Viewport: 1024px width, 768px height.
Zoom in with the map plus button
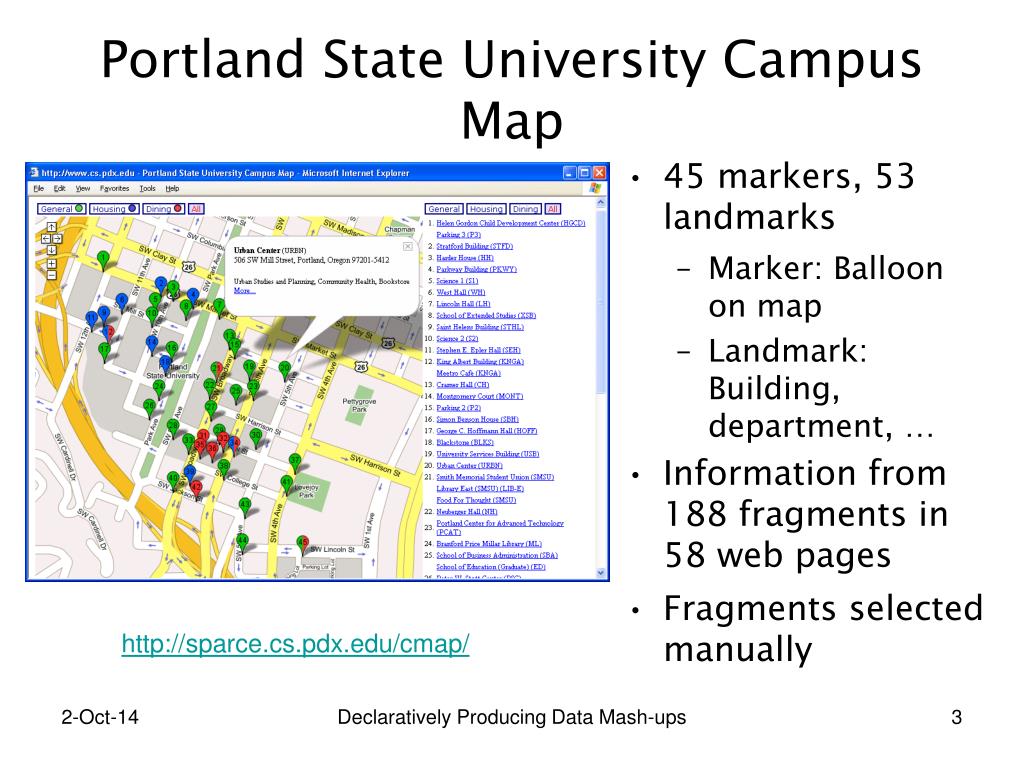52,264
